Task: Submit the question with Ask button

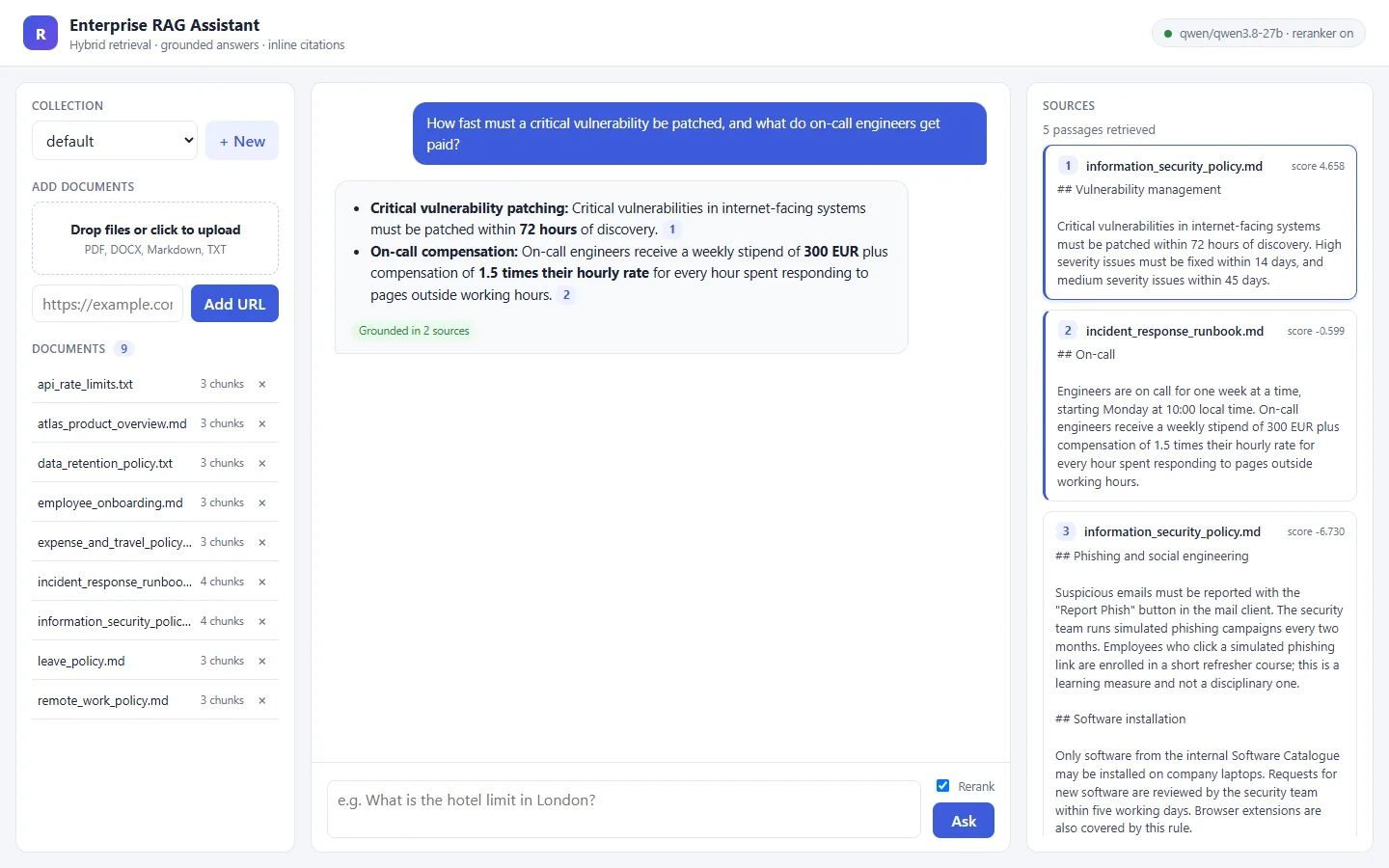Action: (964, 821)
